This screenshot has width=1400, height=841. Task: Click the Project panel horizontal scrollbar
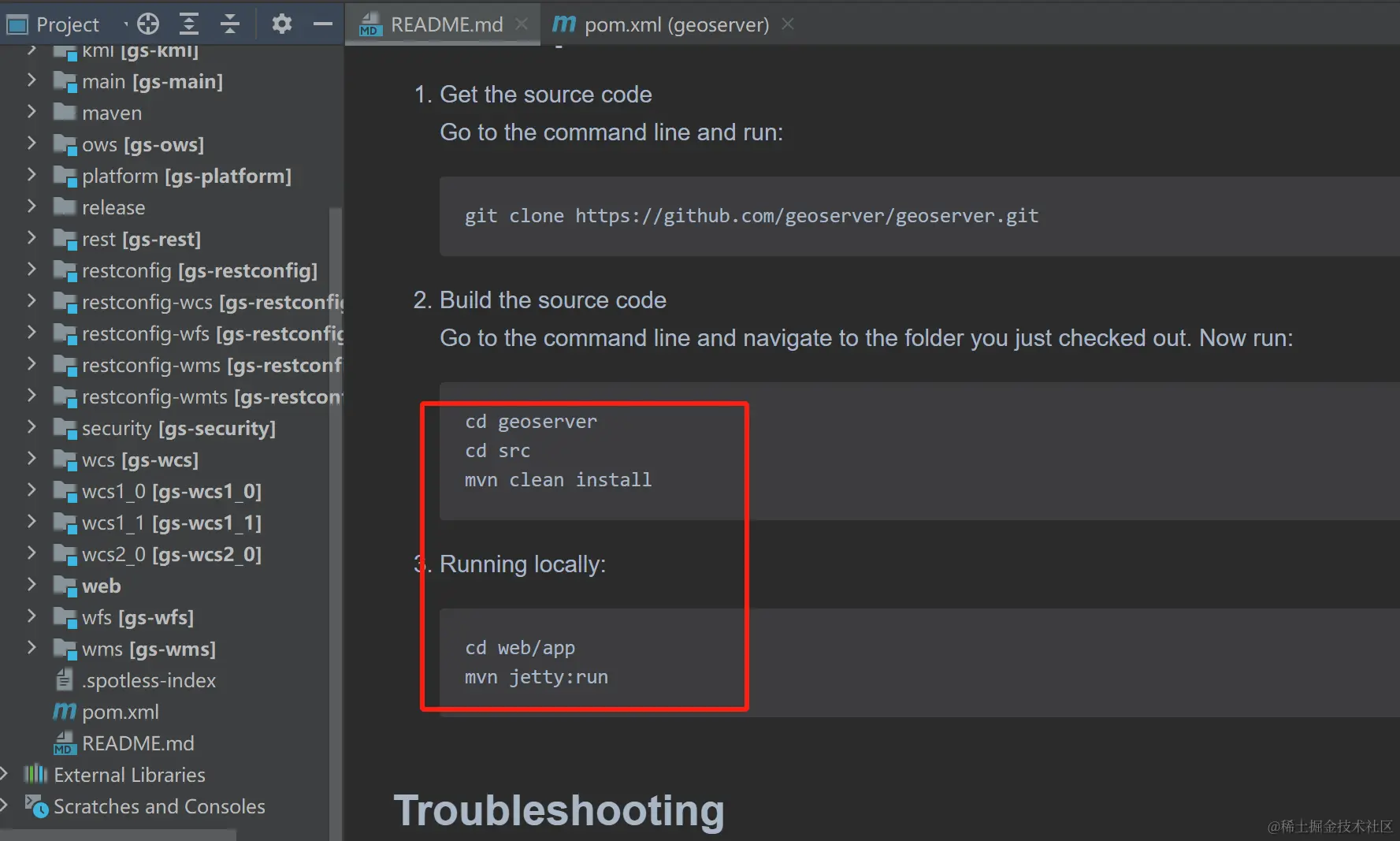coord(118,835)
